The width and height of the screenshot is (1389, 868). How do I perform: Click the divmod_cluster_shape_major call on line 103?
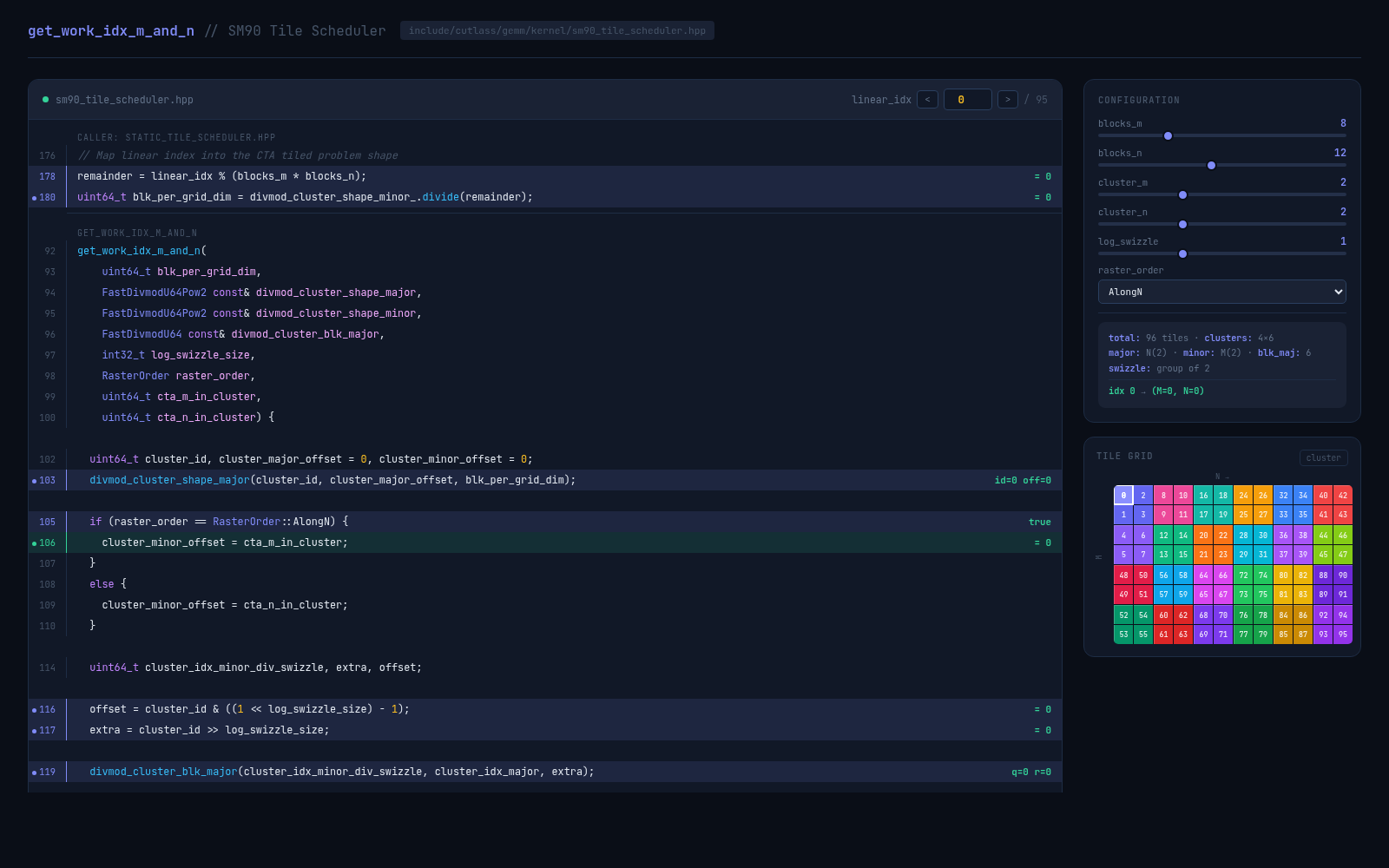(x=168, y=480)
